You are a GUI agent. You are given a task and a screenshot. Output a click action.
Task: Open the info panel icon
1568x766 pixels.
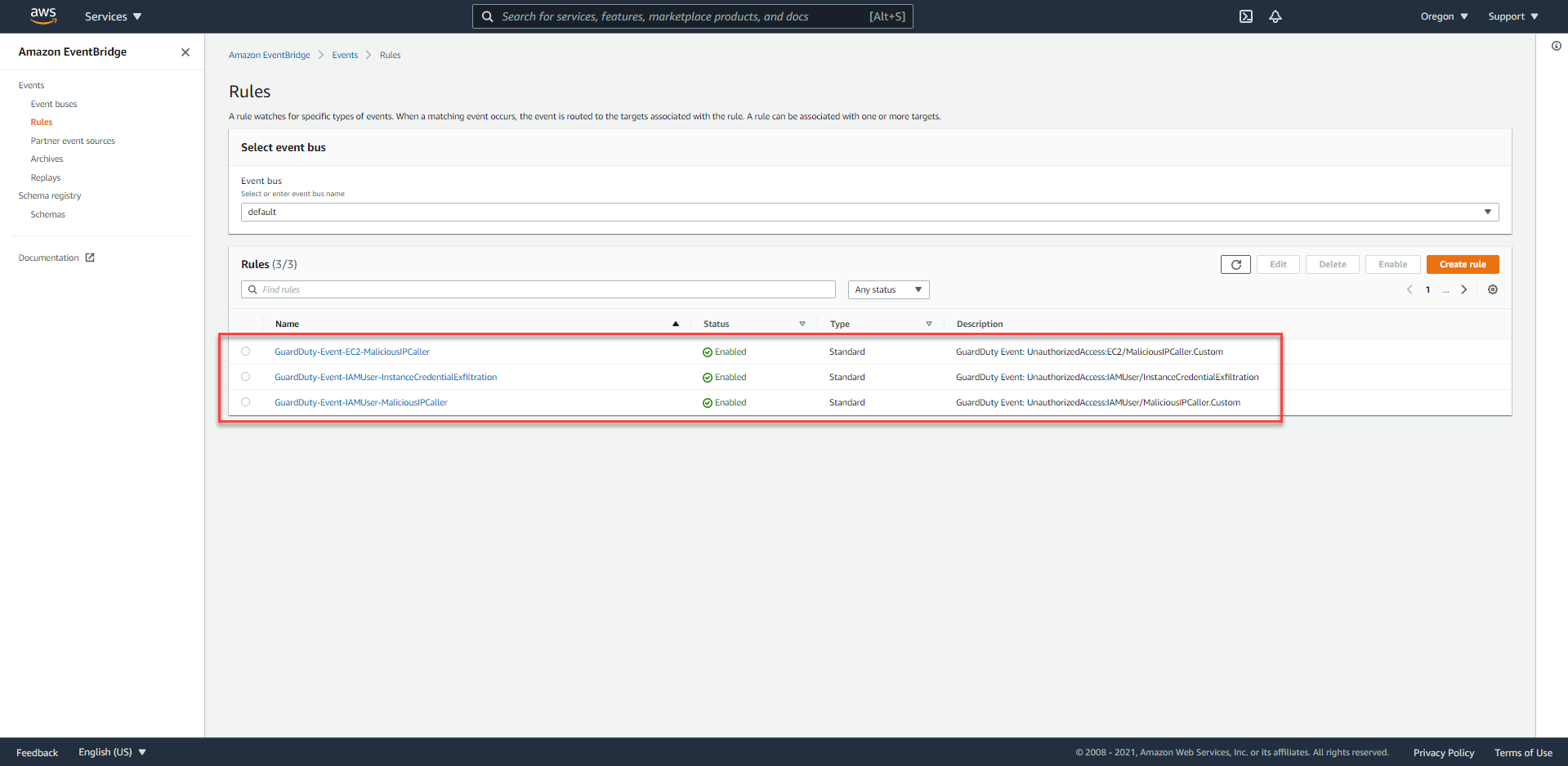pos(1557,46)
